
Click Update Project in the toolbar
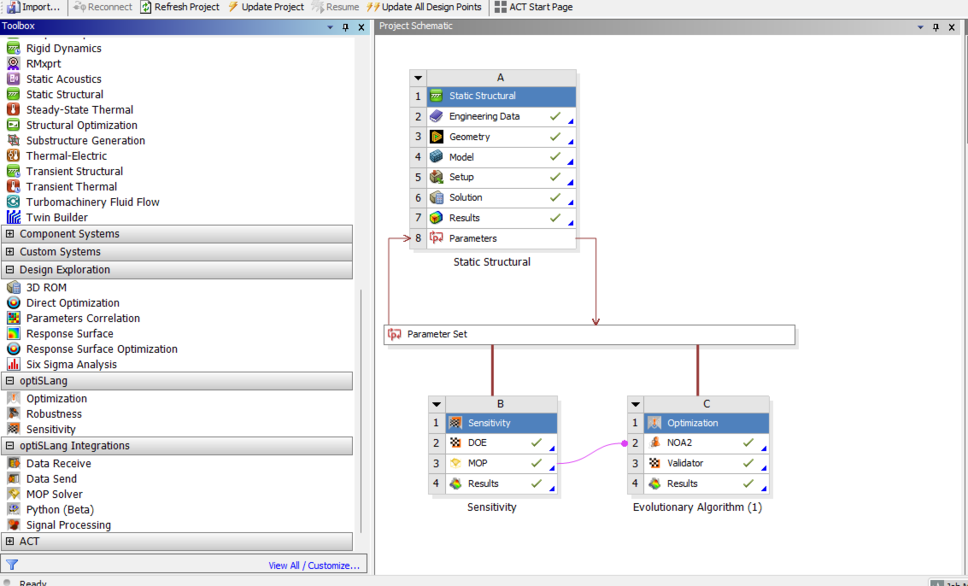click(x=266, y=7)
